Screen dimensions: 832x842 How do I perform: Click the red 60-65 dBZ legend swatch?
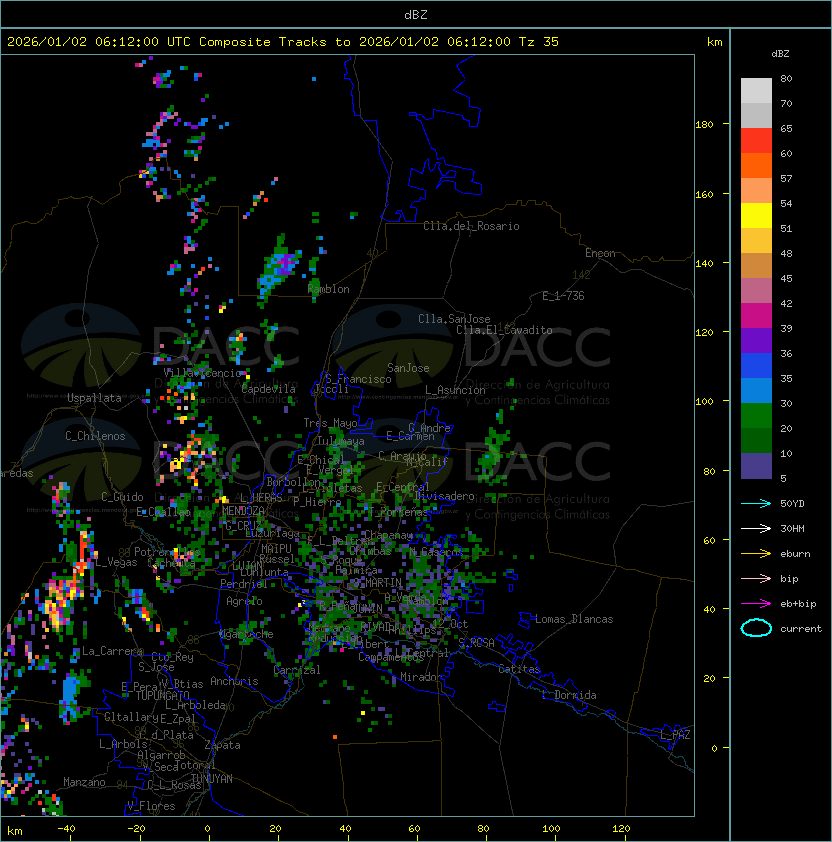click(x=756, y=141)
